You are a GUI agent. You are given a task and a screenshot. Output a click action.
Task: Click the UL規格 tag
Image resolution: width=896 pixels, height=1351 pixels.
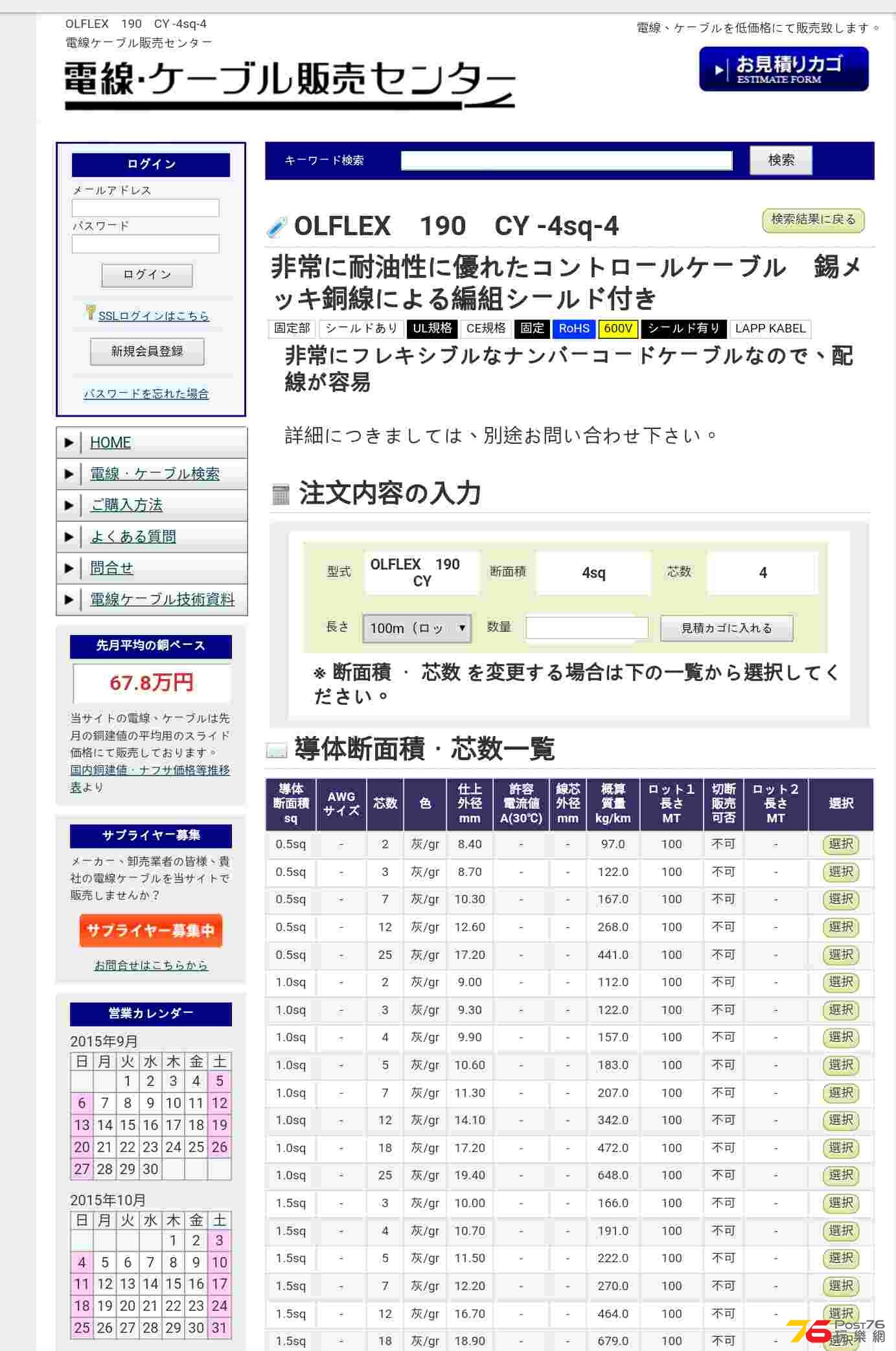[x=432, y=329]
